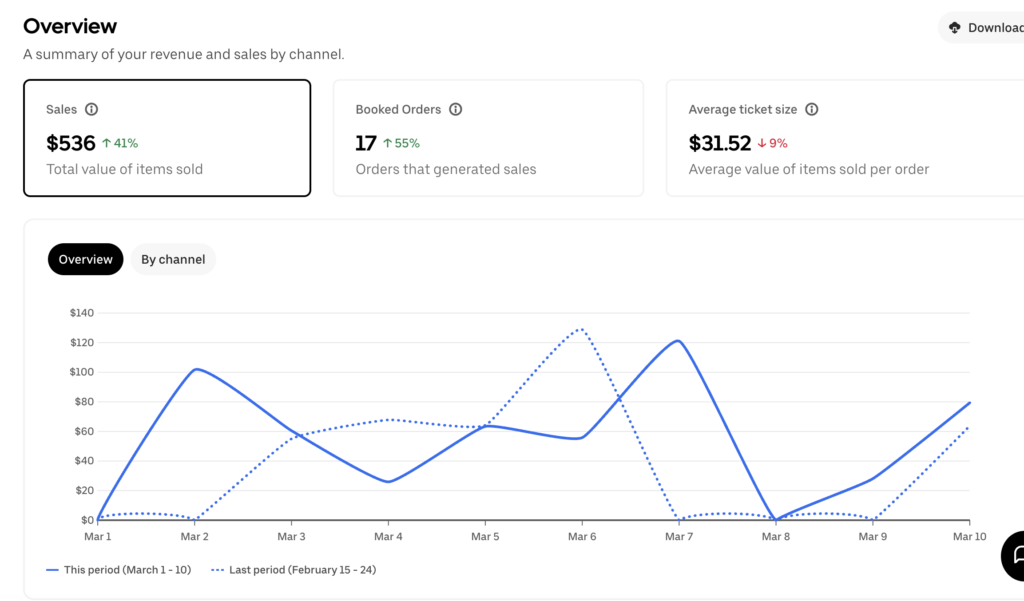Open the Average ticket size info tooltip icon
Screen dimensions: 1024x601
[812, 110]
